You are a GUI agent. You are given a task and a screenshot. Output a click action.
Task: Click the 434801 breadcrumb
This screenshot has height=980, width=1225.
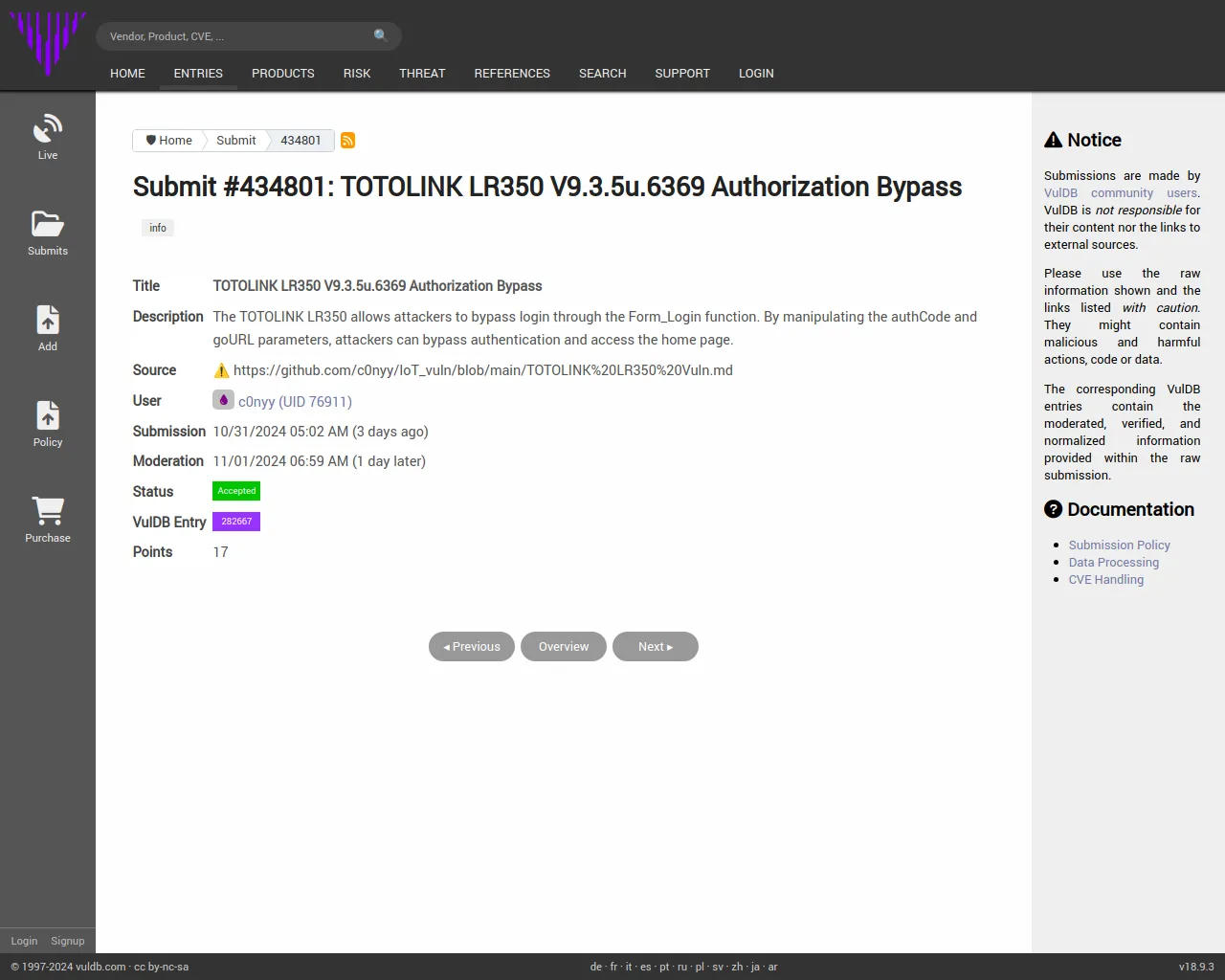coord(301,140)
